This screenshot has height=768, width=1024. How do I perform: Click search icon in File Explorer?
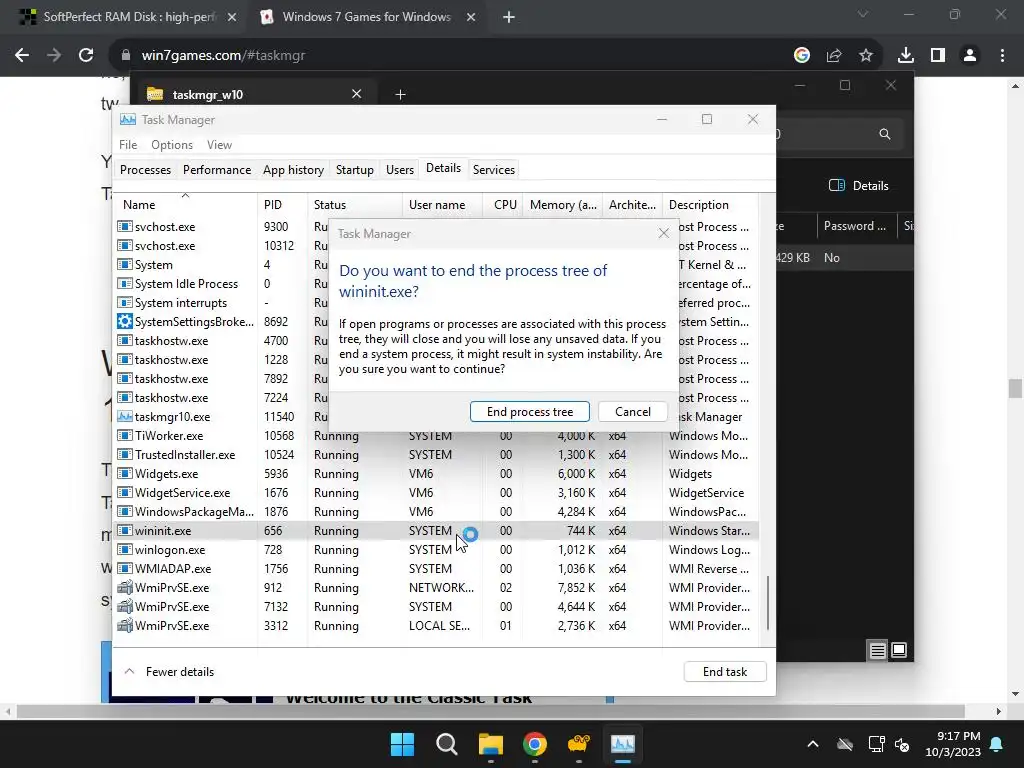pos(884,134)
